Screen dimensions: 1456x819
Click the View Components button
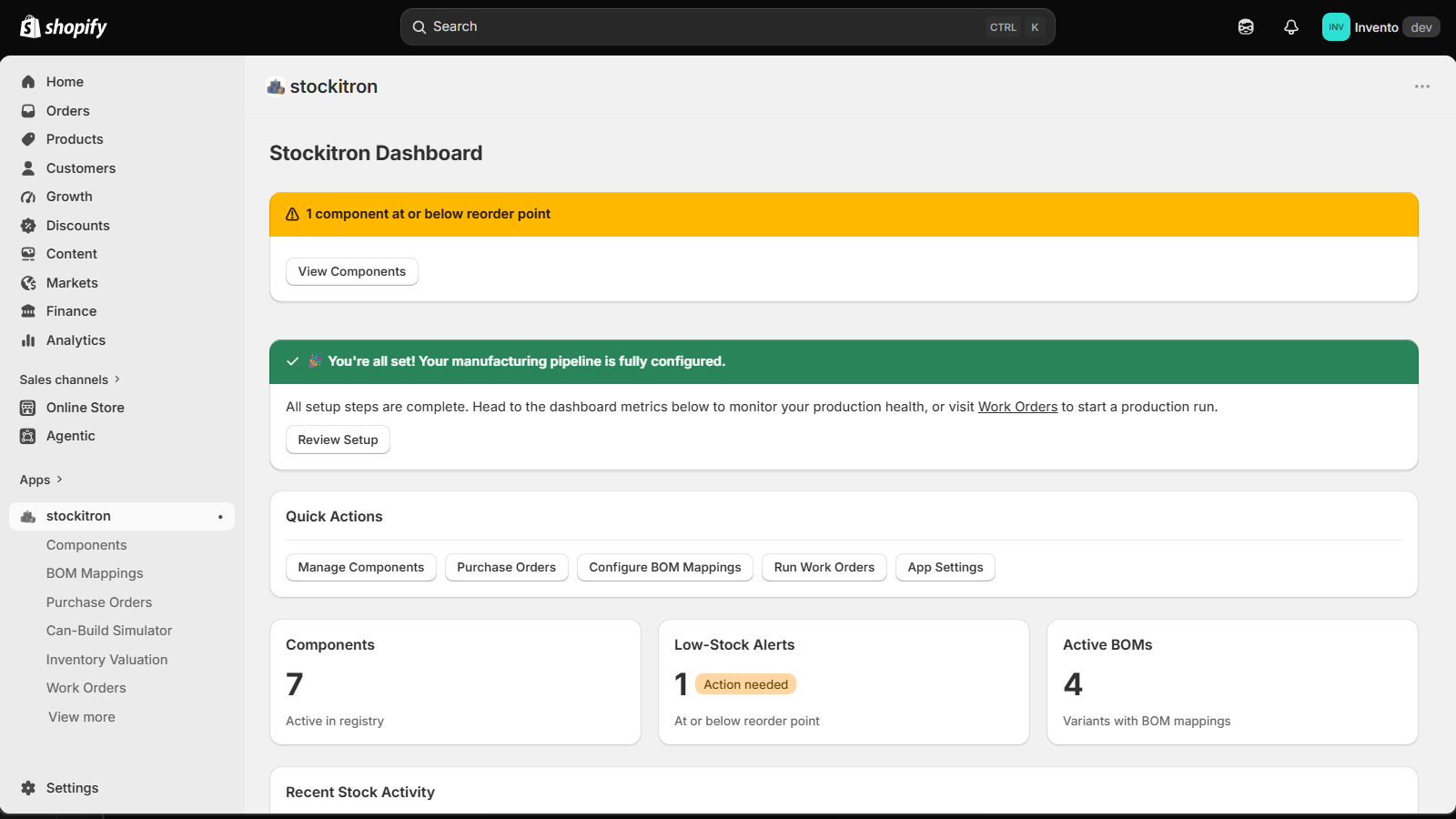[x=352, y=271]
